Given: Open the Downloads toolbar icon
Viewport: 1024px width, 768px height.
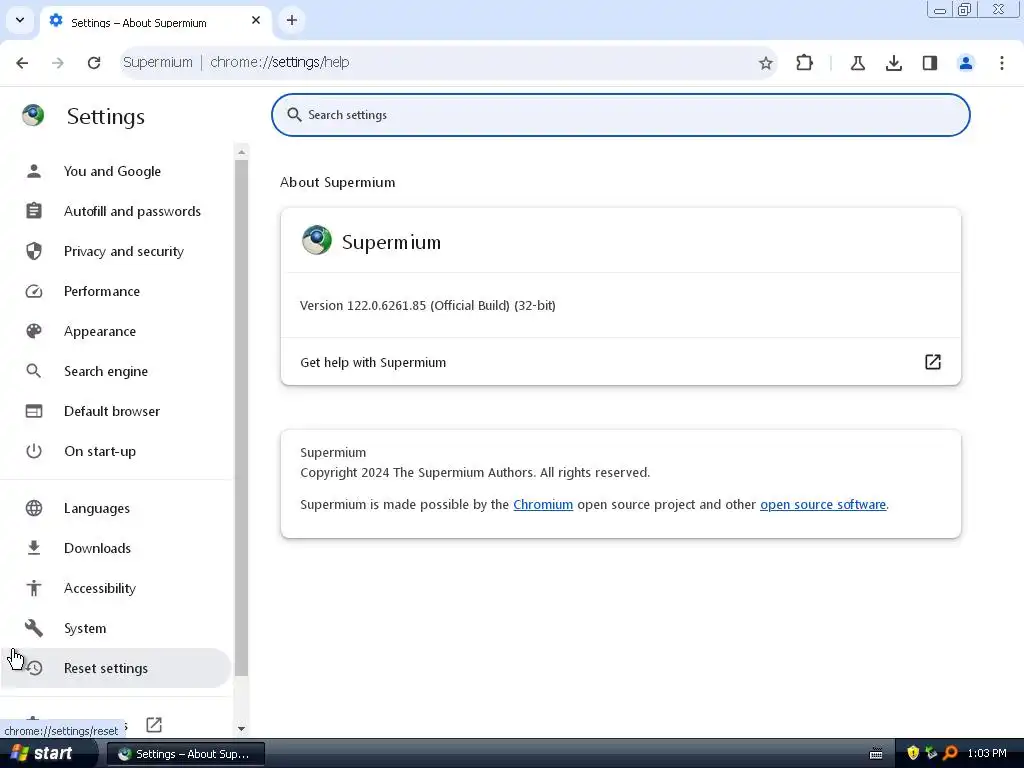Looking at the screenshot, I should coord(893,63).
